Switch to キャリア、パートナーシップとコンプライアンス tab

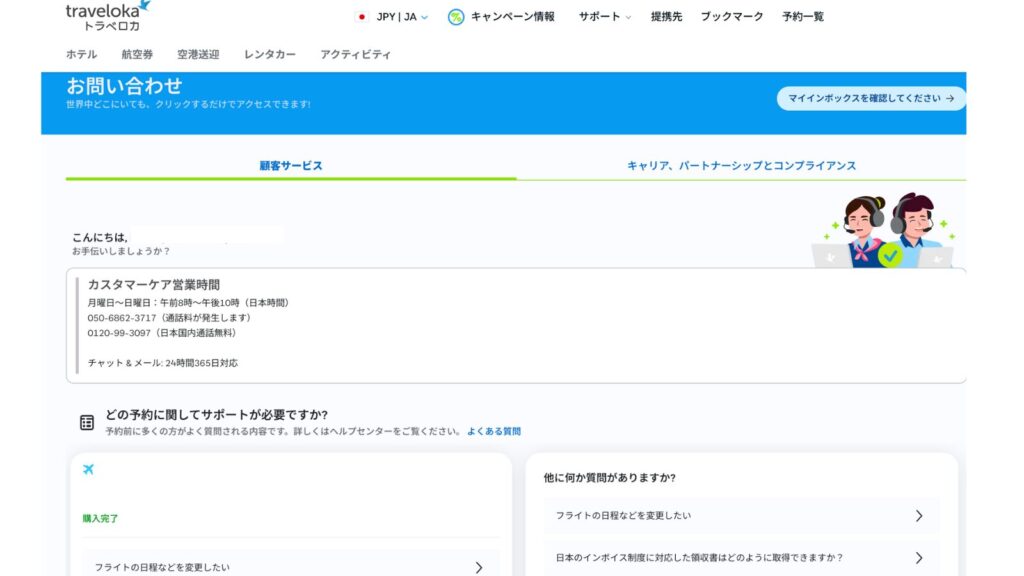tap(741, 166)
